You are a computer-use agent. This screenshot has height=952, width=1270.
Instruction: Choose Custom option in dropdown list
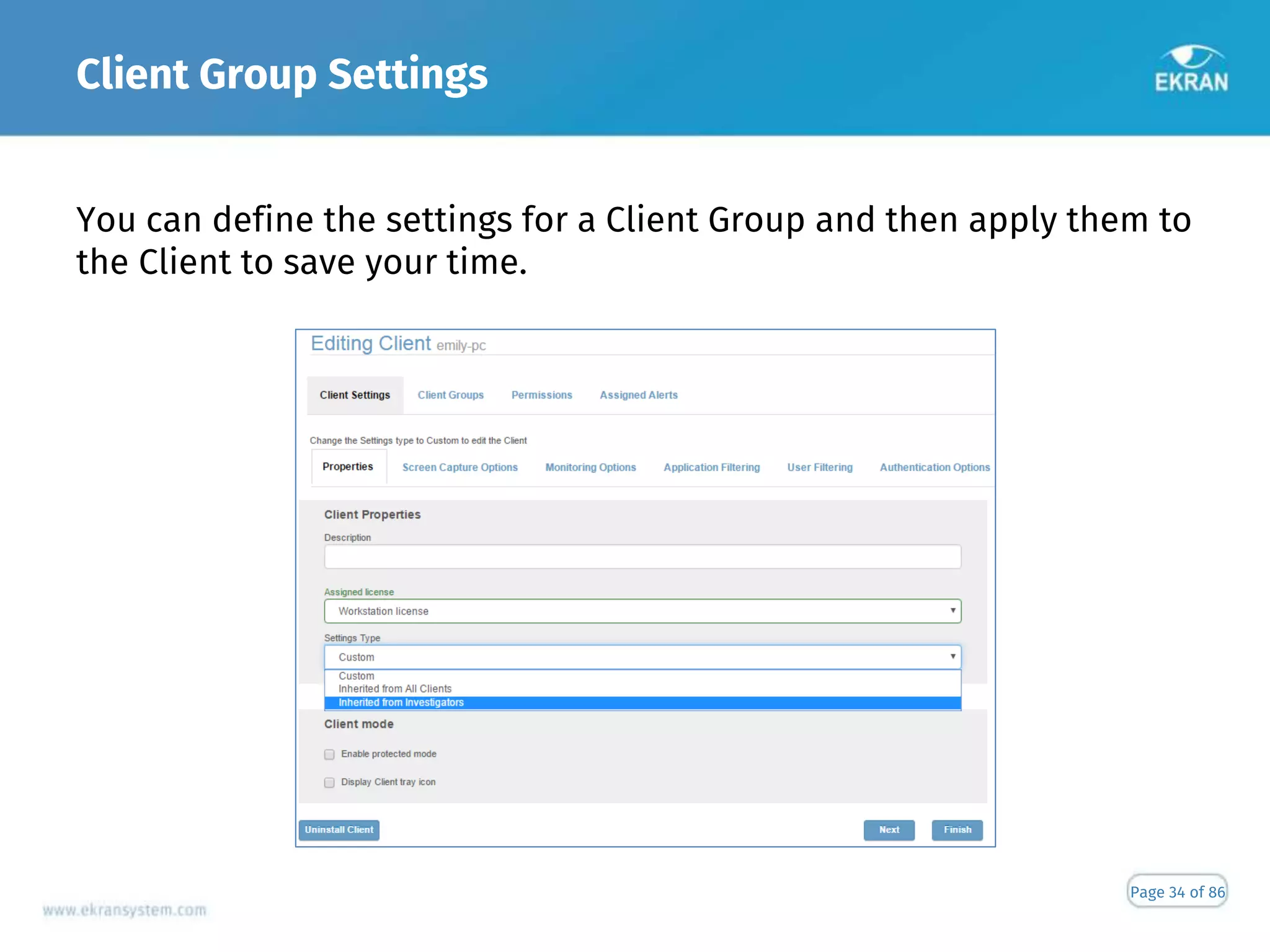(x=642, y=676)
